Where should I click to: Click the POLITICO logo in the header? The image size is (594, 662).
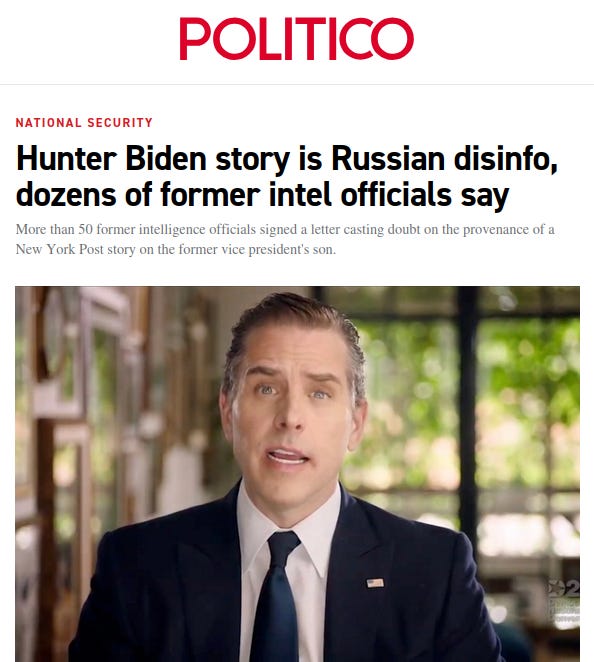click(x=296, y=38)
